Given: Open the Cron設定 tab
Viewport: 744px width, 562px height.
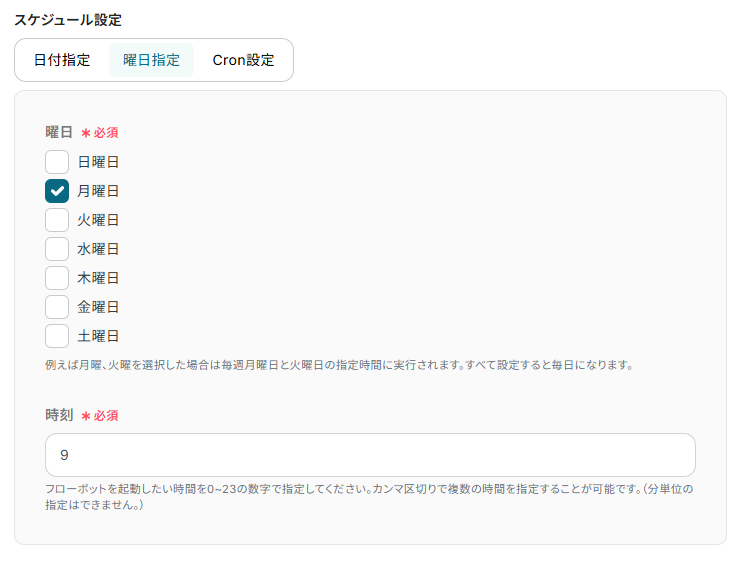Looking at the screenshot, I should click(243, 60).
